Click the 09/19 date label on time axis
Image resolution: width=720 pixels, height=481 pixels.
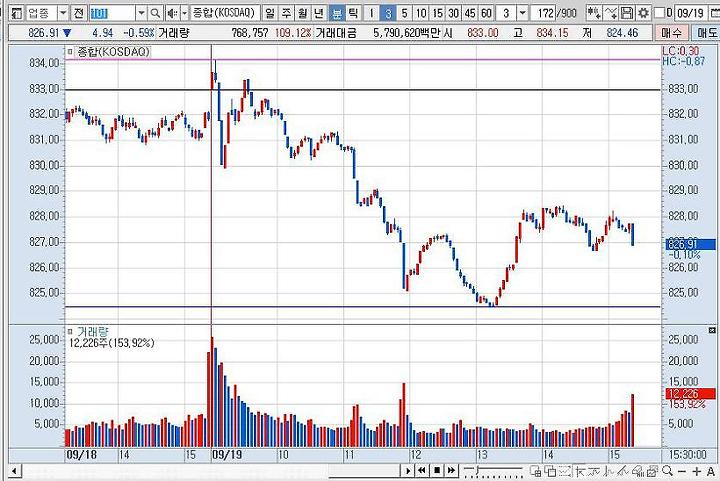[x=227, y=455]
